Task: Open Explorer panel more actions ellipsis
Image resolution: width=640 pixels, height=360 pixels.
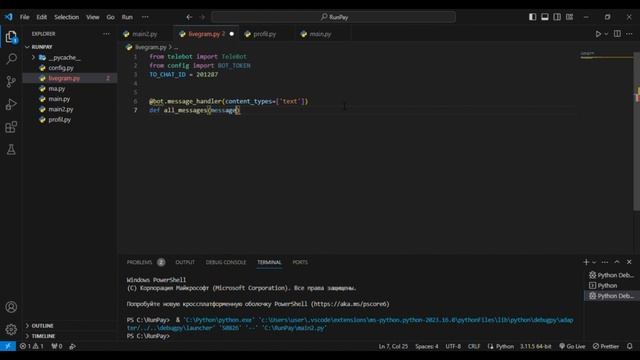Action: tap(107, 34)
